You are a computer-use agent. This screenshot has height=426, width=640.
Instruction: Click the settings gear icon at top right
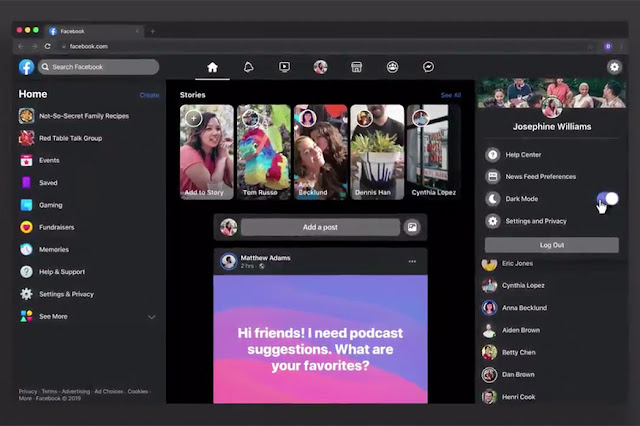614,67
